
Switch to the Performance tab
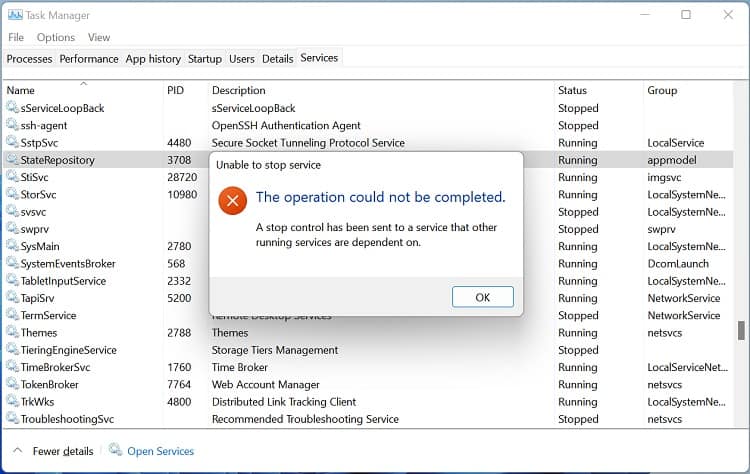[x=89, y=59]
